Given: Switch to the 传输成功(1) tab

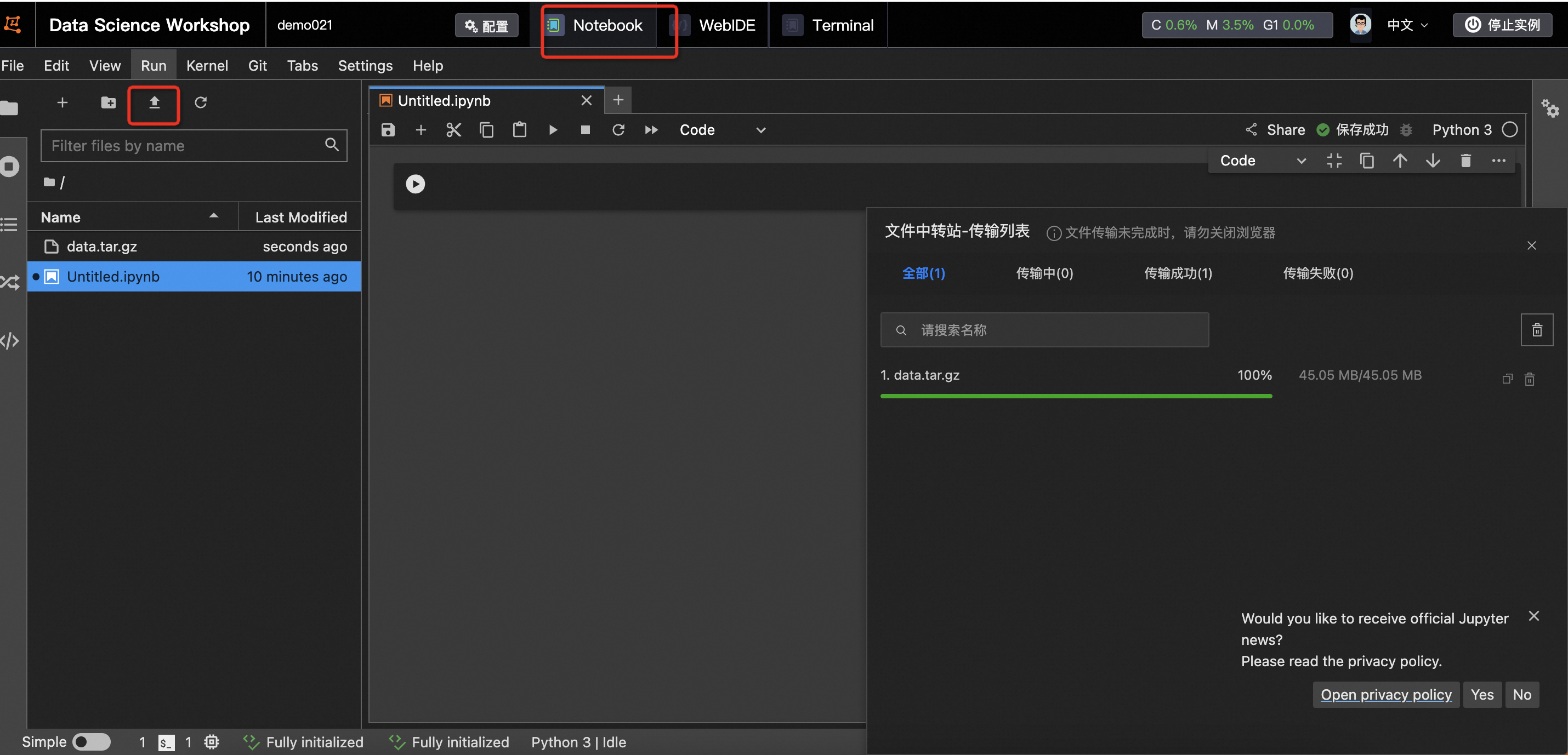Looking at the screenshot, I should (x=1177, y=273).
